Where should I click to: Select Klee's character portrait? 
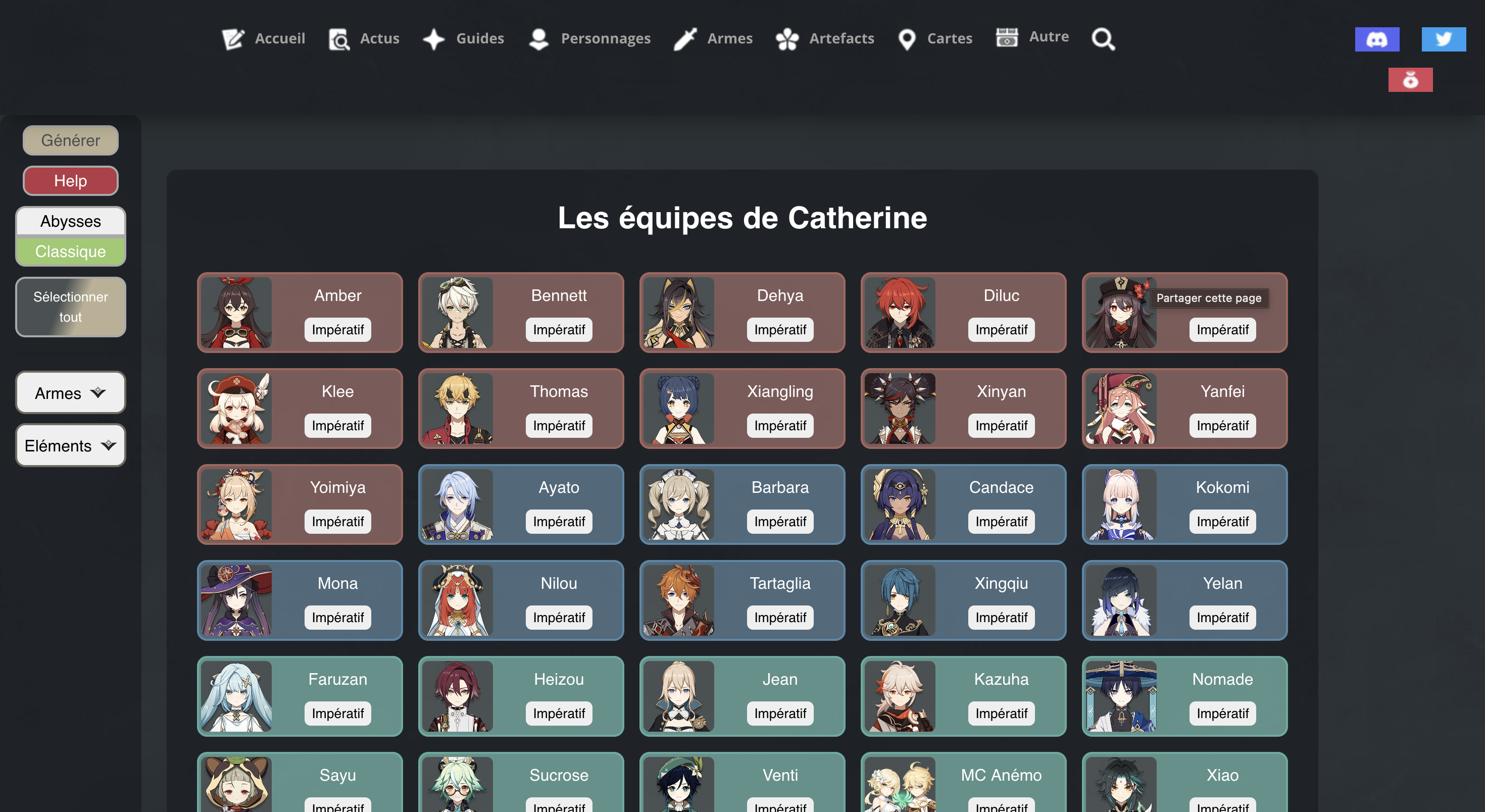(236, 409)
